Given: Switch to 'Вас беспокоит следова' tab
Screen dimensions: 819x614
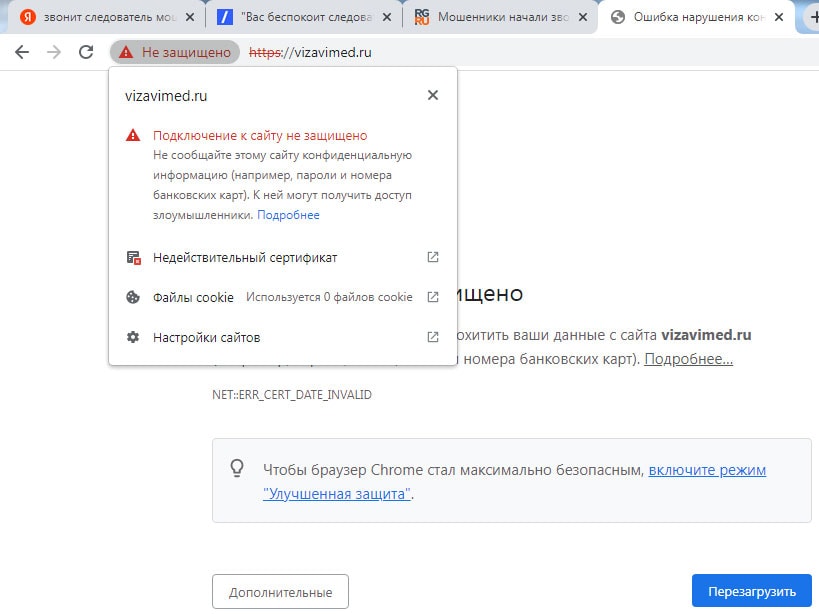Looking at the screenshot, I should [x=306, y=17].
